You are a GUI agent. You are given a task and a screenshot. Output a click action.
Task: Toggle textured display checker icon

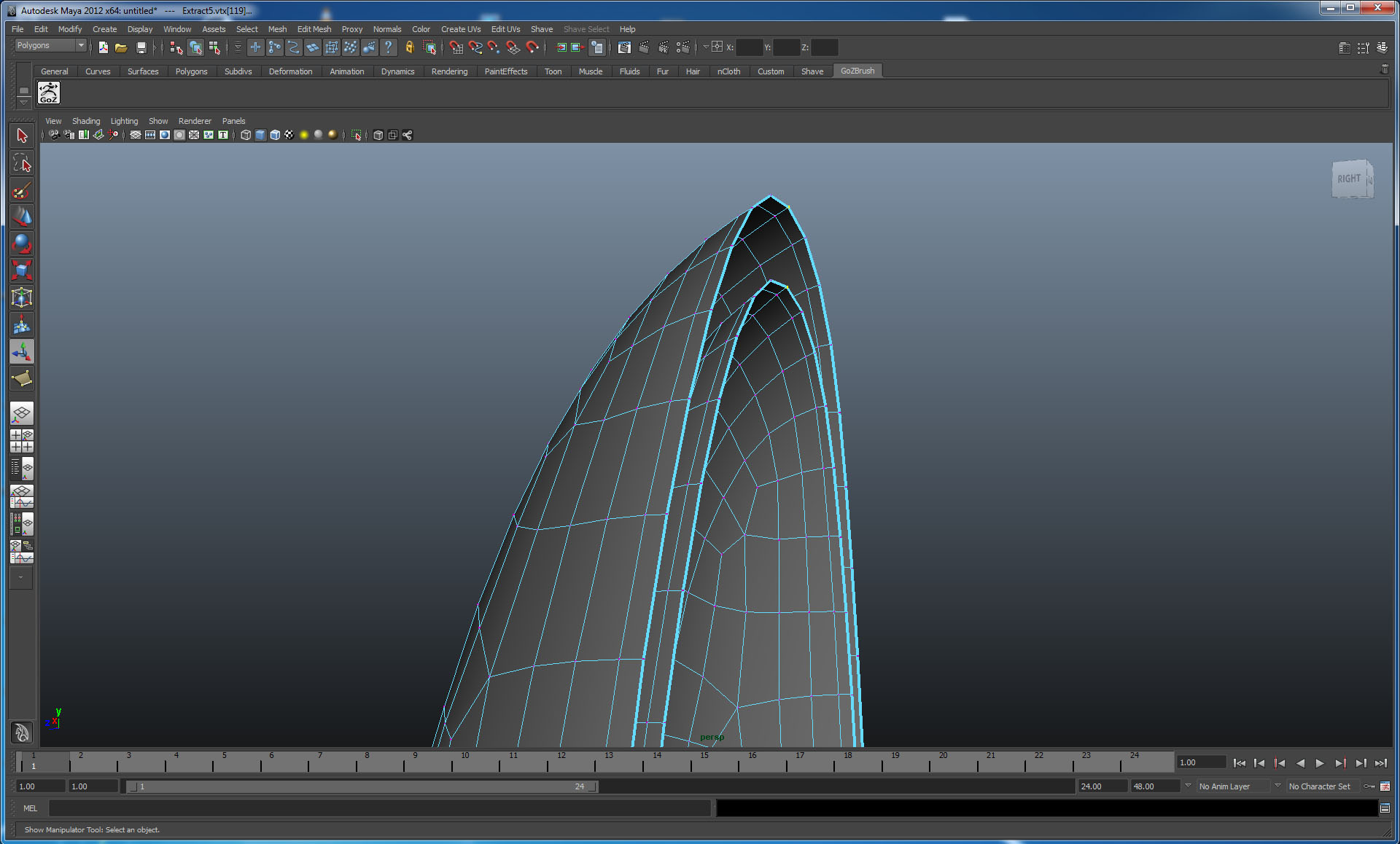click(289, 135)
